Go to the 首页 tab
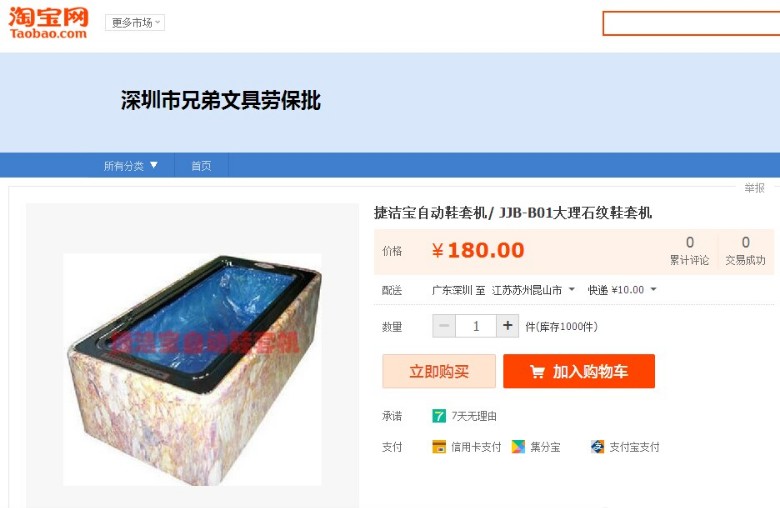This screenshot has height=508, width=780. tap(201, 166)
